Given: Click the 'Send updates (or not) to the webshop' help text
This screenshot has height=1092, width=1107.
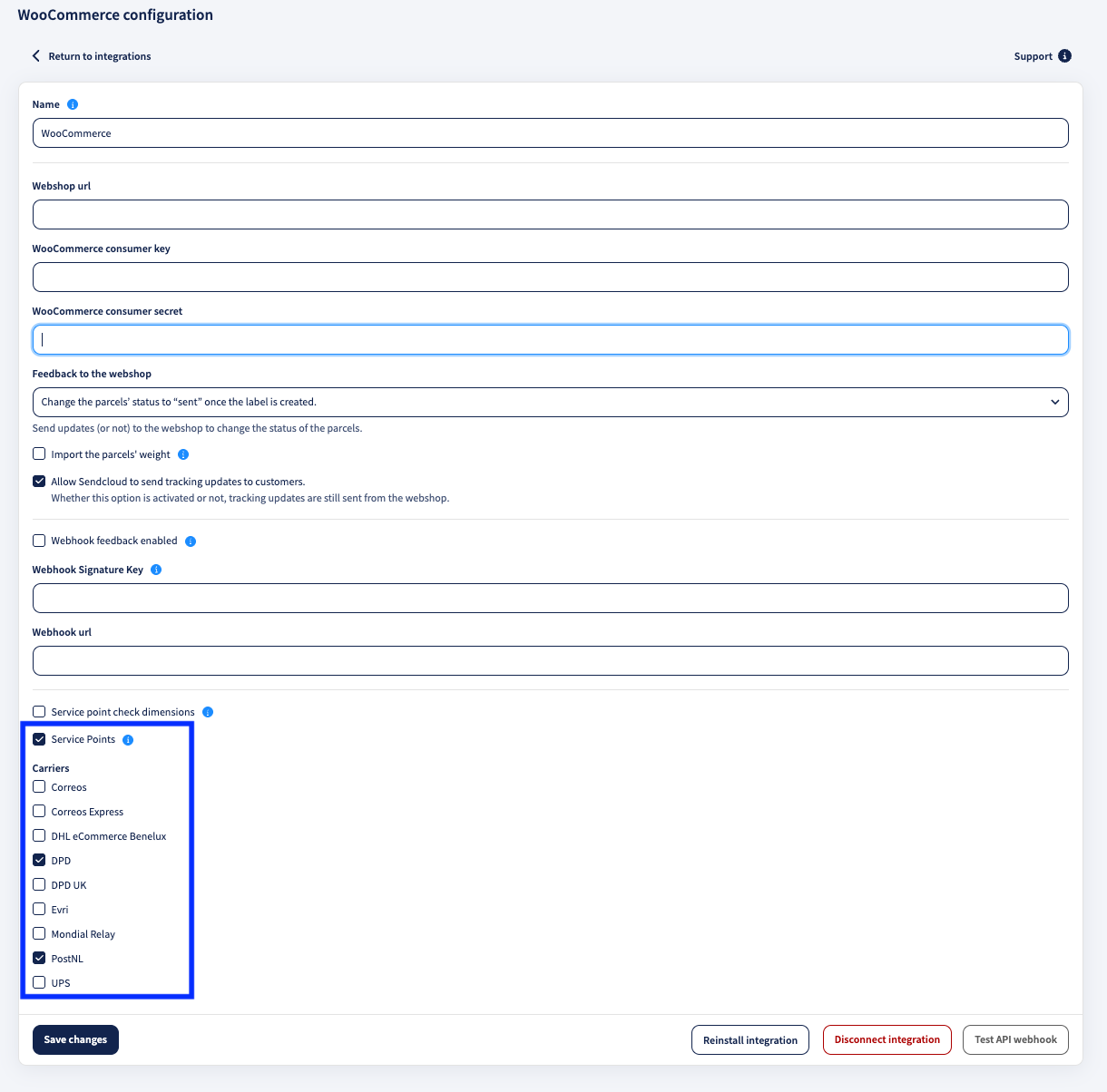Looking at the screenshot, I should point(198,428).
